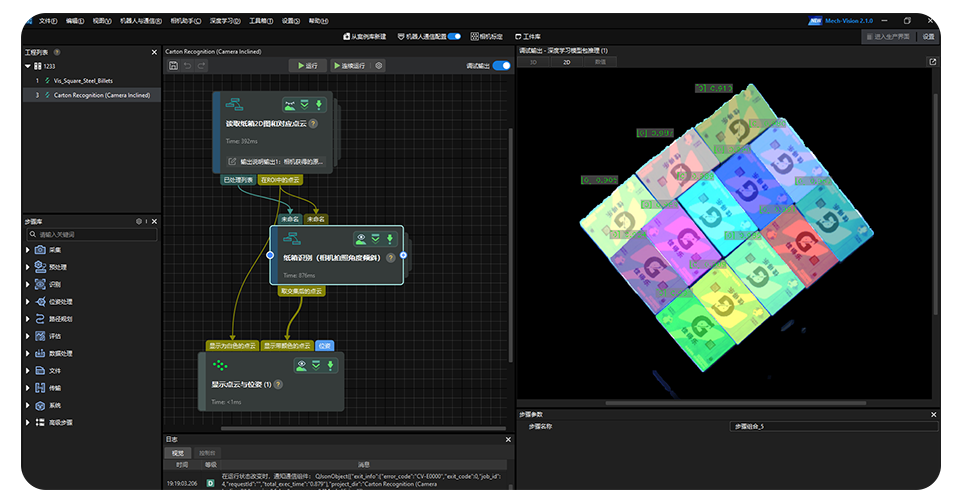960x501 pixels.
Task: Expand the 预处理 category in step library
Action: tap(27, 267)
